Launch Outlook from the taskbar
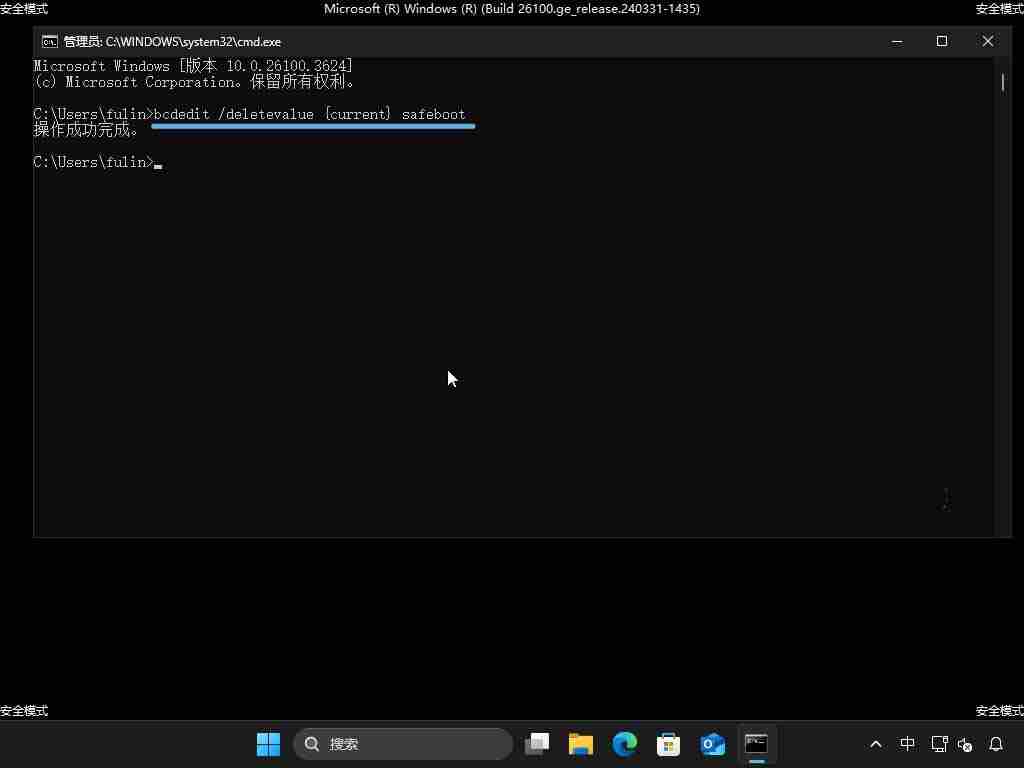1024x768 pixels. [713, 744]
